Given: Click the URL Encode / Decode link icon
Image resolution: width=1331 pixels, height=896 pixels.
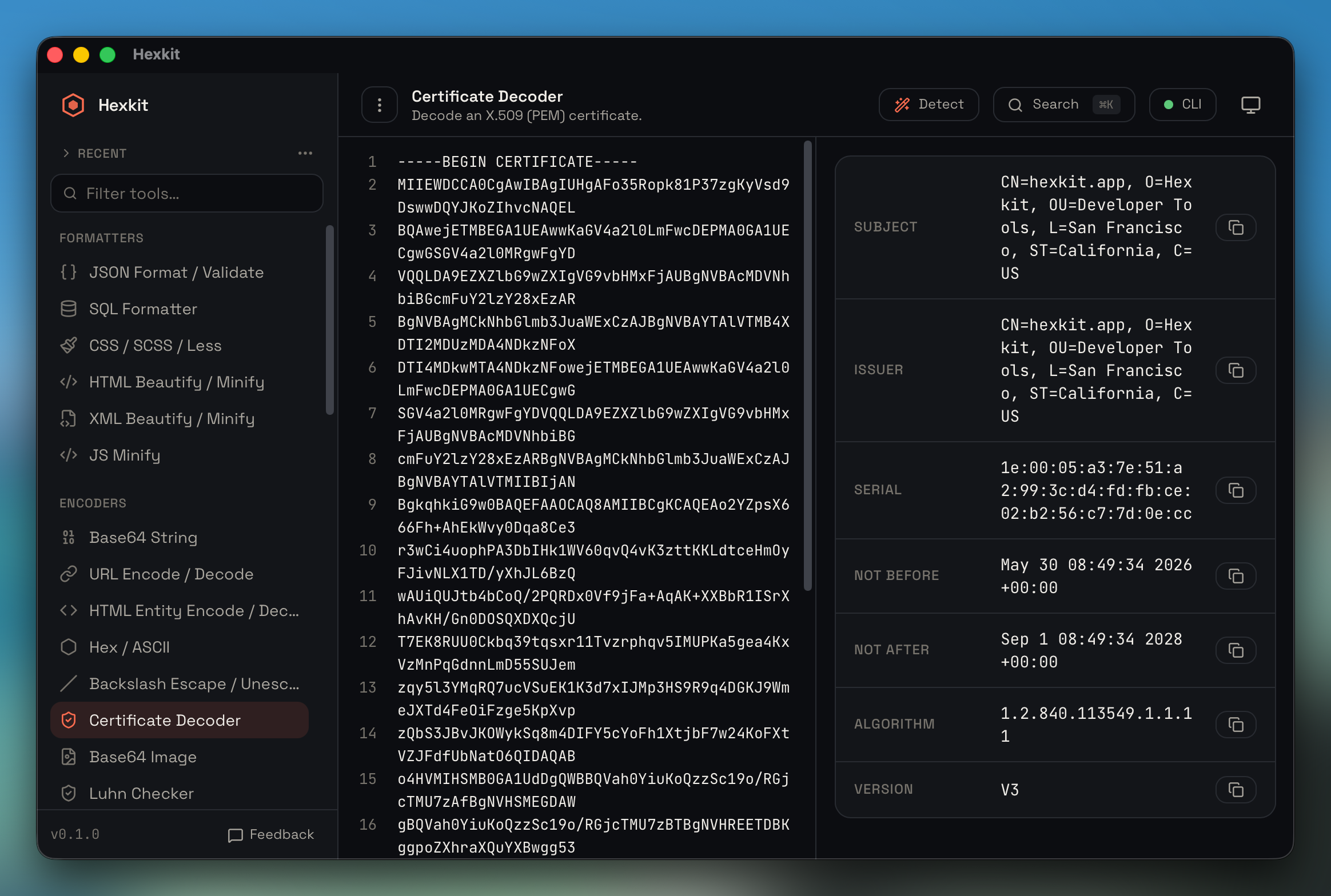Looking at the screenshot, I should [69, 574].
